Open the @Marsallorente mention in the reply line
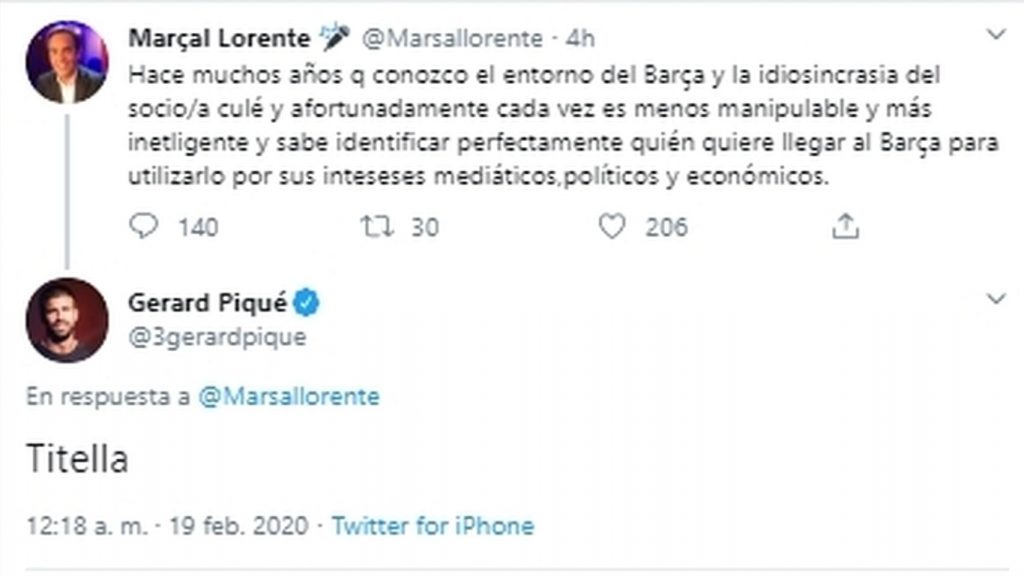Screen dimensions: 1024x576 [x=290, y=396]
